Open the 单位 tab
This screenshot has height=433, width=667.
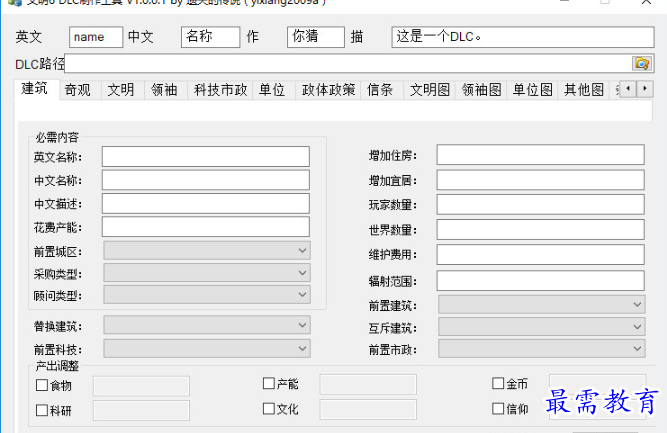coord(272,90)
